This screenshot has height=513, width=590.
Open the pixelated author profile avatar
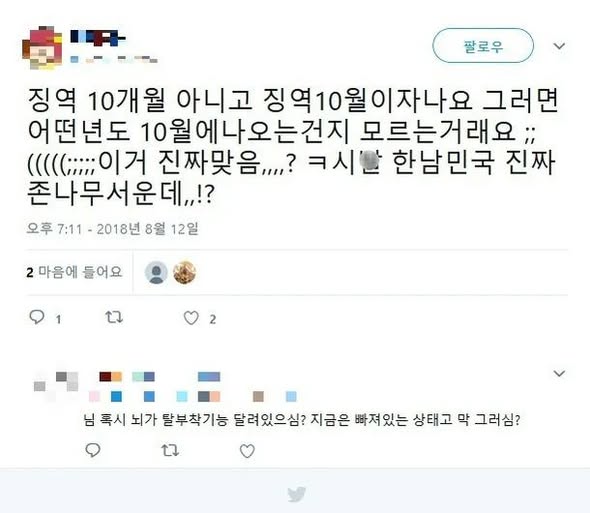[x=42, y=48]
